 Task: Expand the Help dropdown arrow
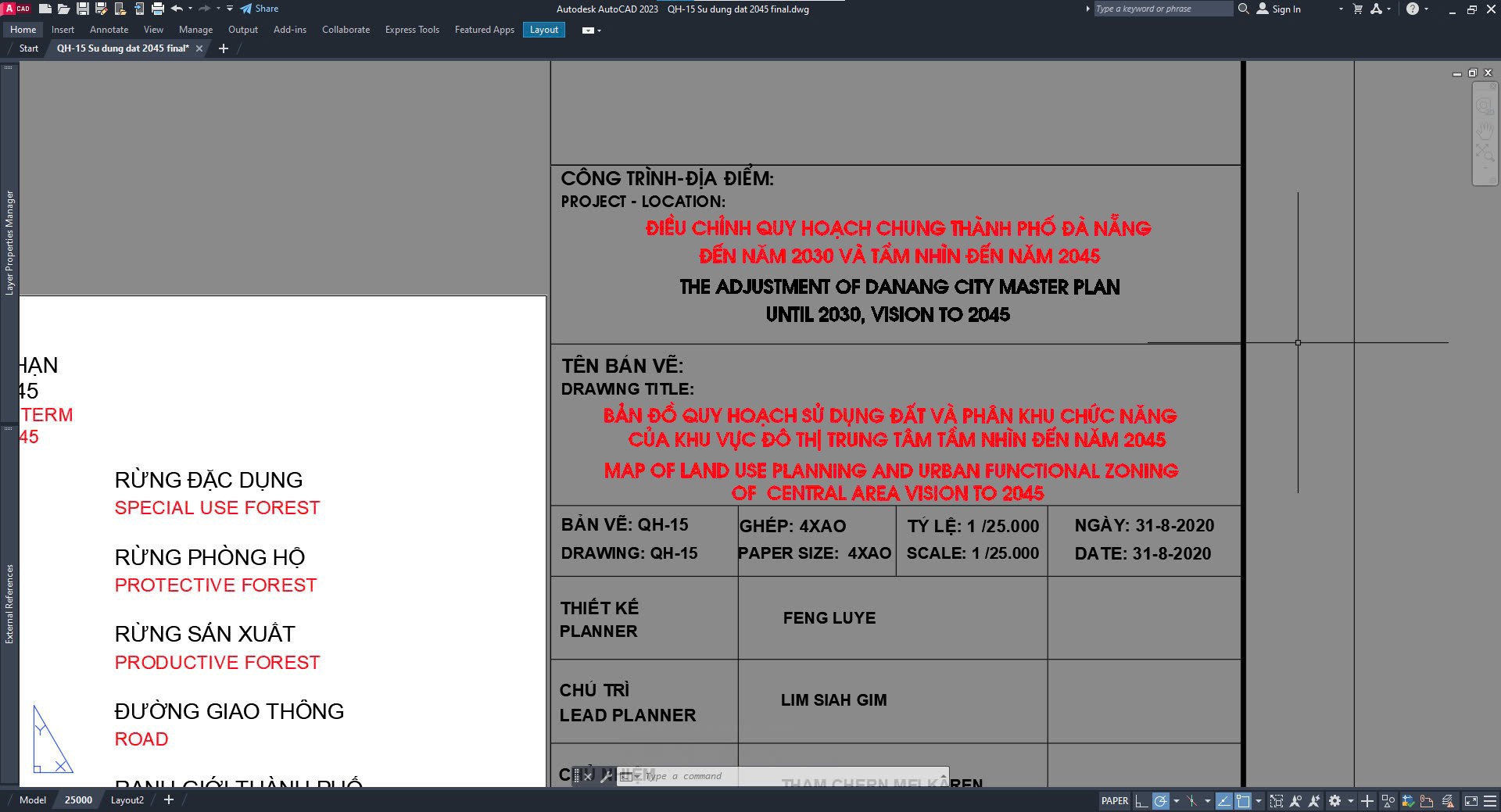1426,9
